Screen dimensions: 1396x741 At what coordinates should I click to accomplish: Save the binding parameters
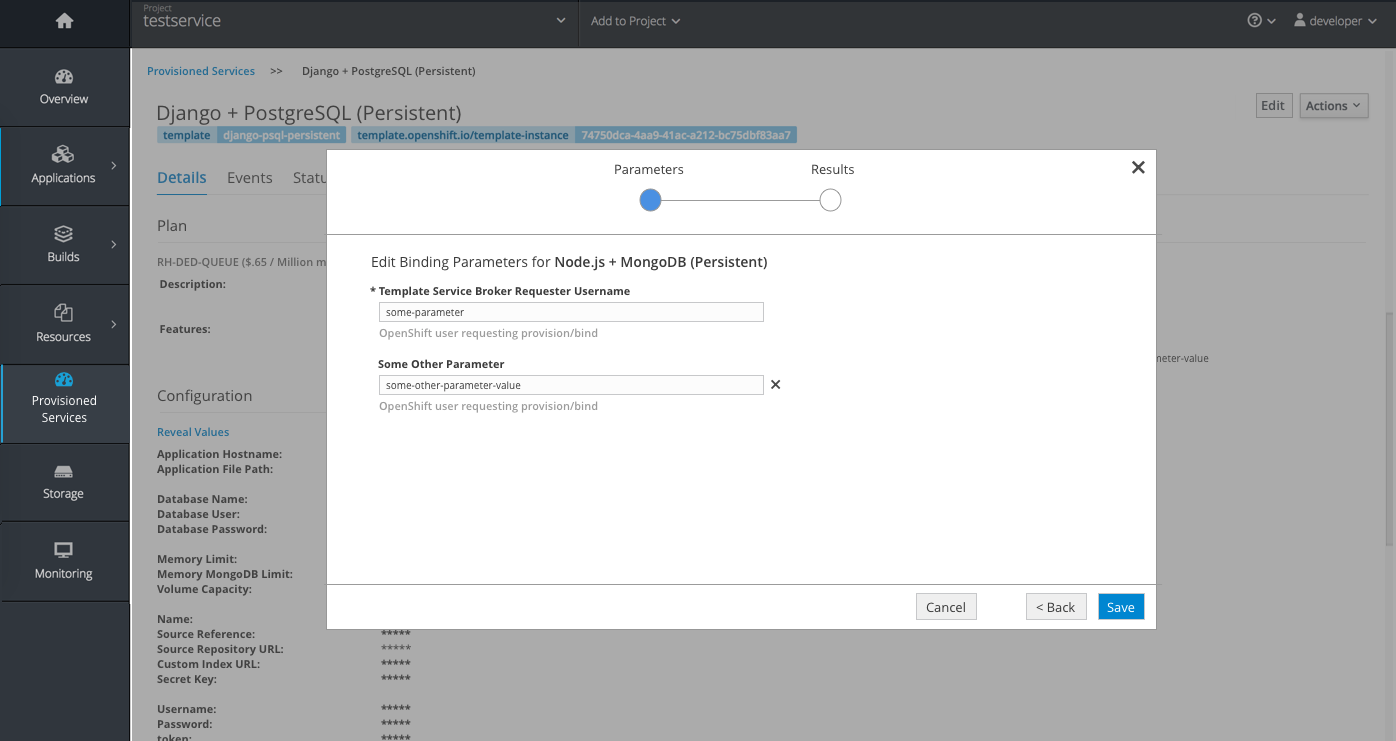click(x=1121, y=607)
